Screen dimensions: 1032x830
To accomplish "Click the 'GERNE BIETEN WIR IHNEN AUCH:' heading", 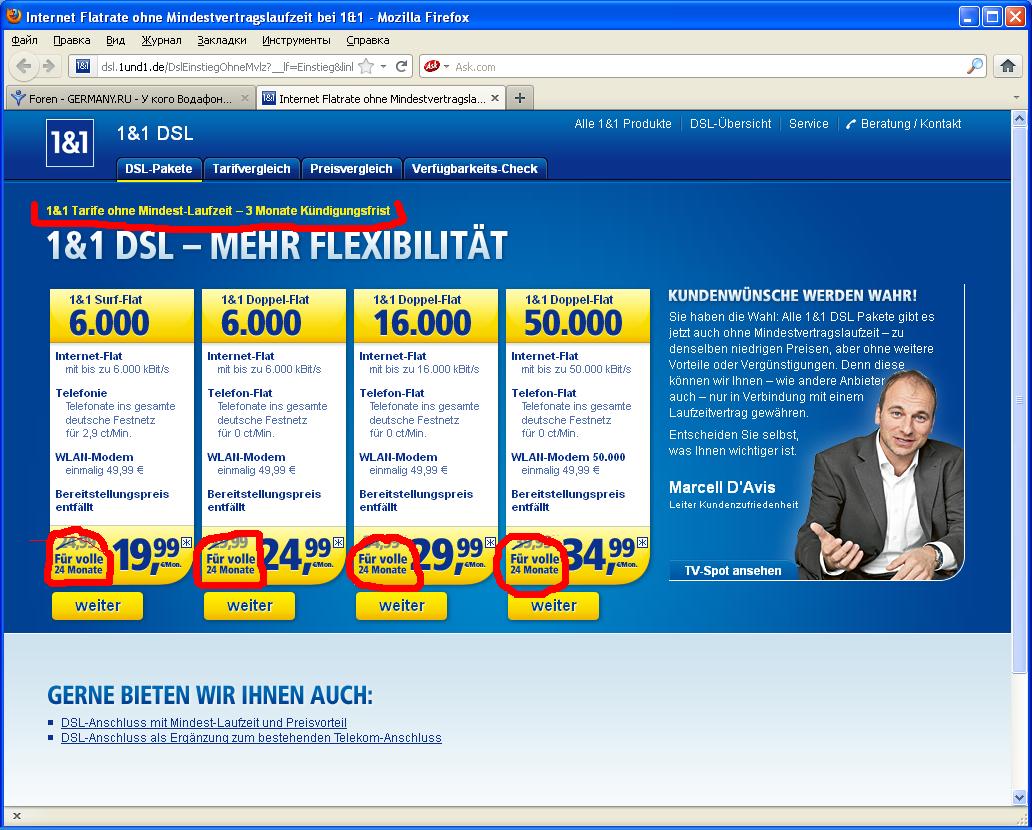I will pos(210,694).
